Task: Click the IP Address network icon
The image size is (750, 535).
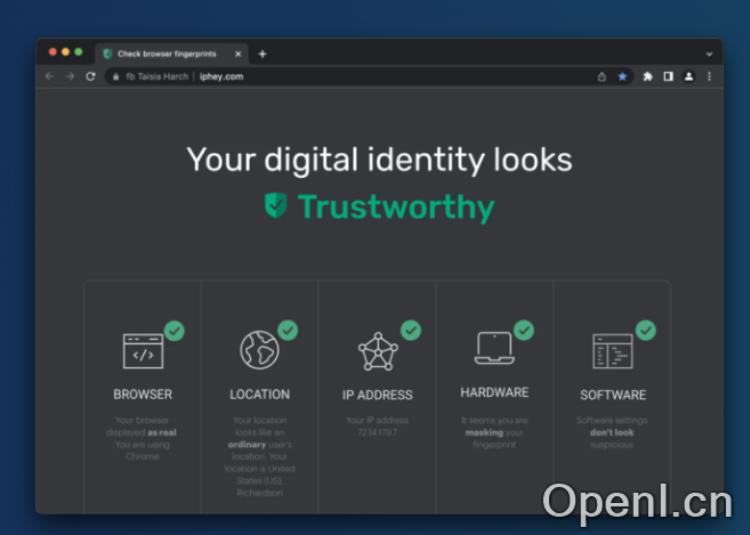Action: coord(377,352)
